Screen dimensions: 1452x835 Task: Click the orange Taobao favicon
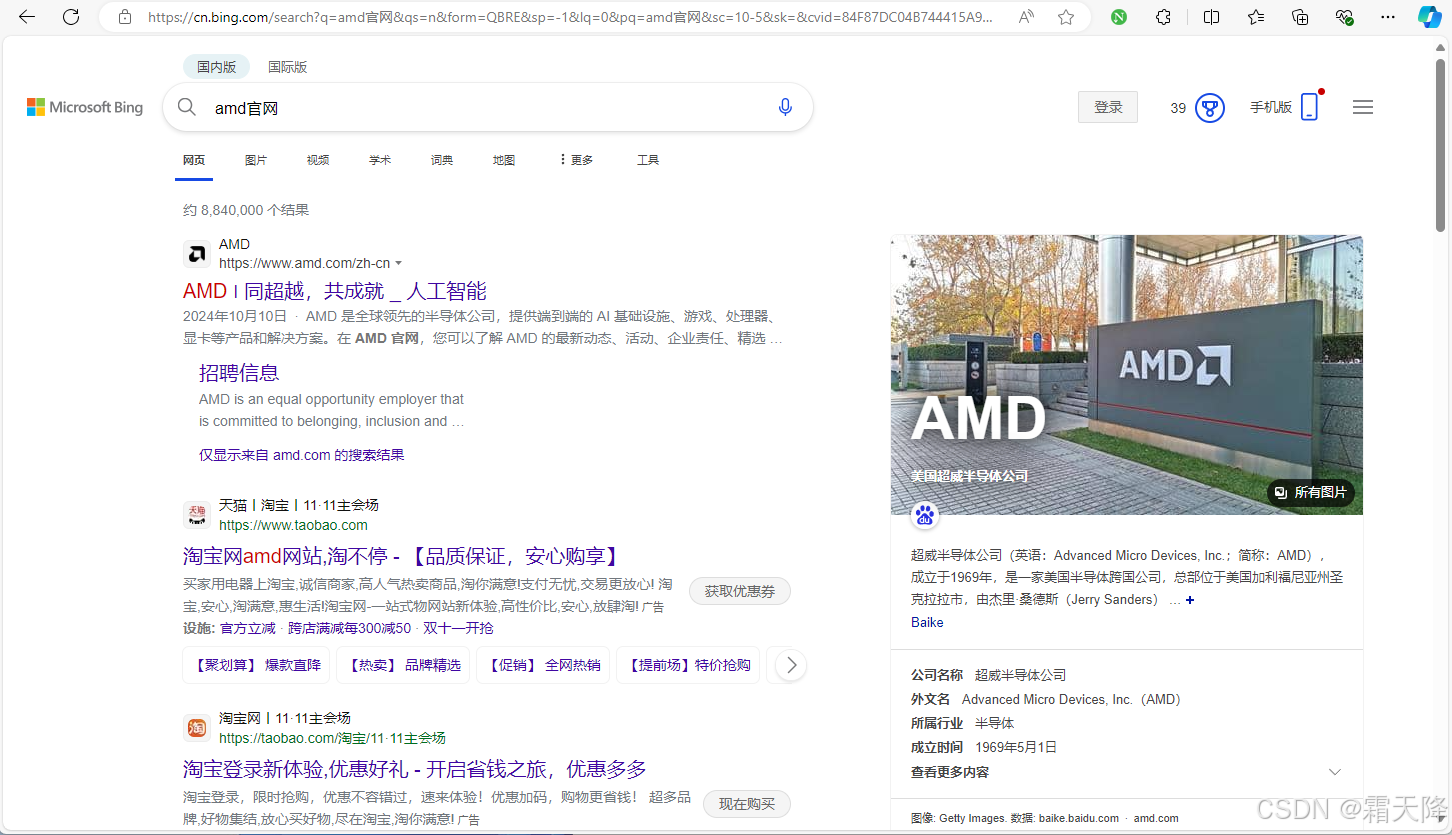click(197, 728)
